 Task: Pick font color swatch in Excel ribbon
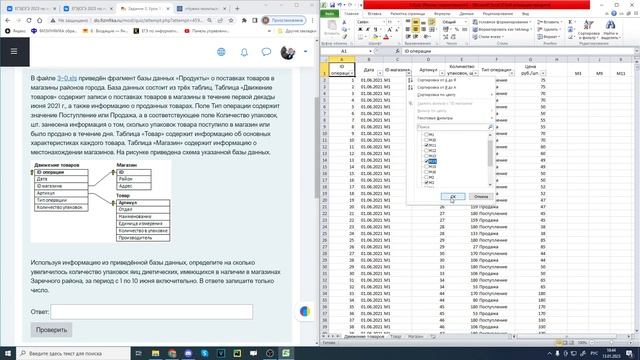386,37
